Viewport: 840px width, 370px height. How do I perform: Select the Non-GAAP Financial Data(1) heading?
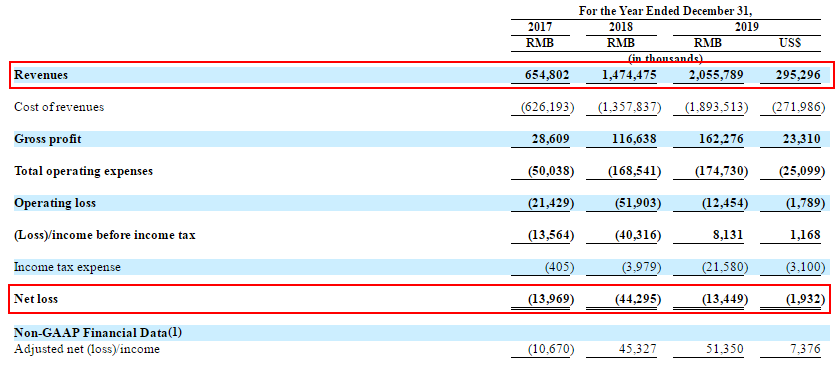tap(98, 333)
